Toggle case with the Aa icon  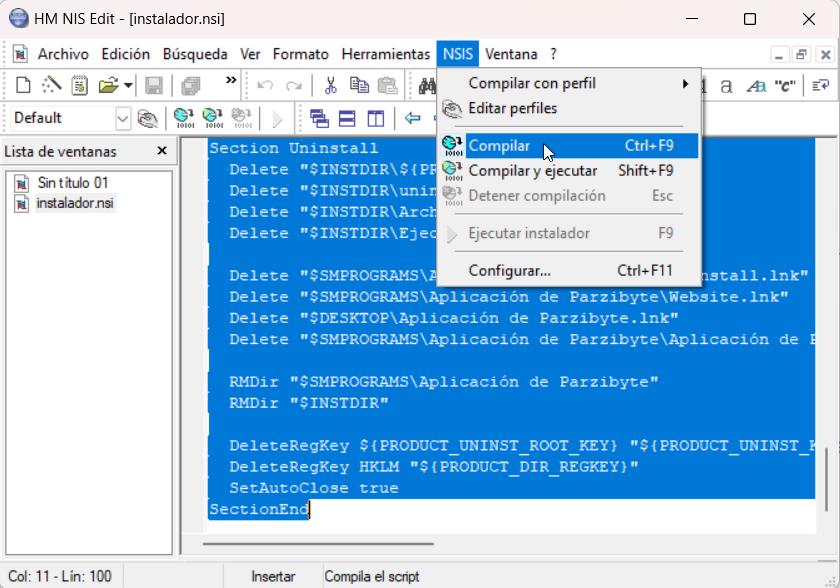tap(756, 86)
